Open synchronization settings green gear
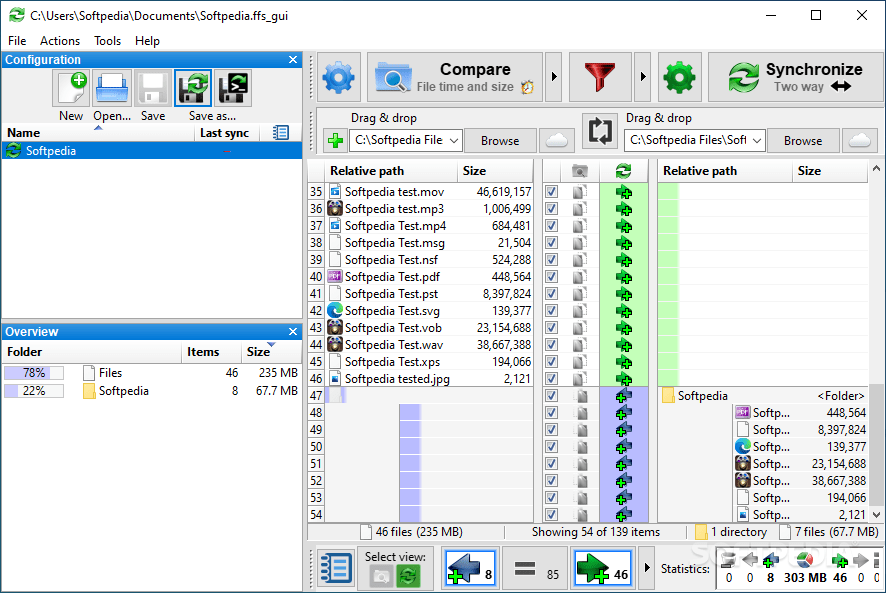The height and width of the screenshot is (593, 886). 679,77
